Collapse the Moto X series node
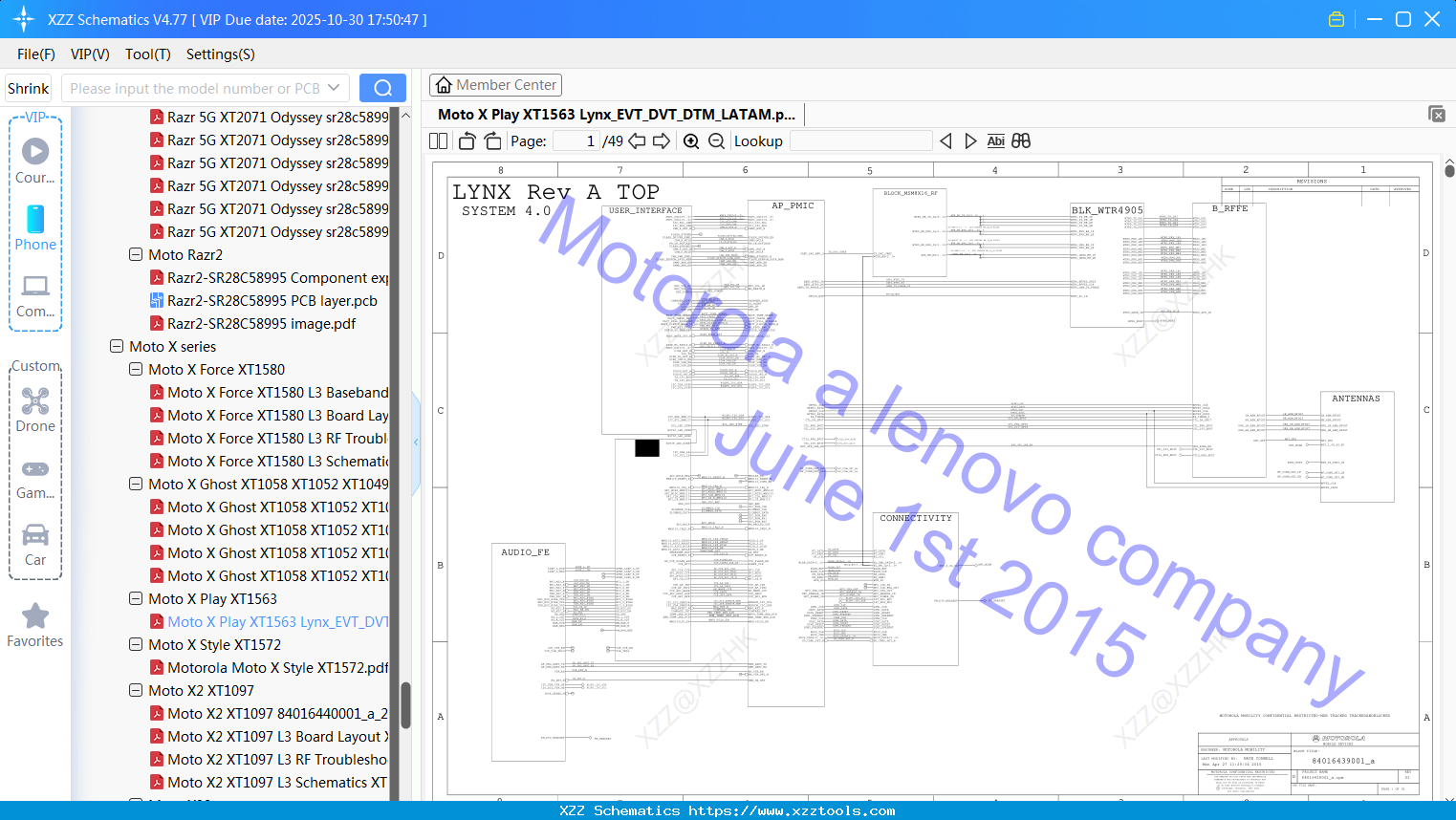The height and width of the screenshot is (820, 1456). (x=117, y=346)
